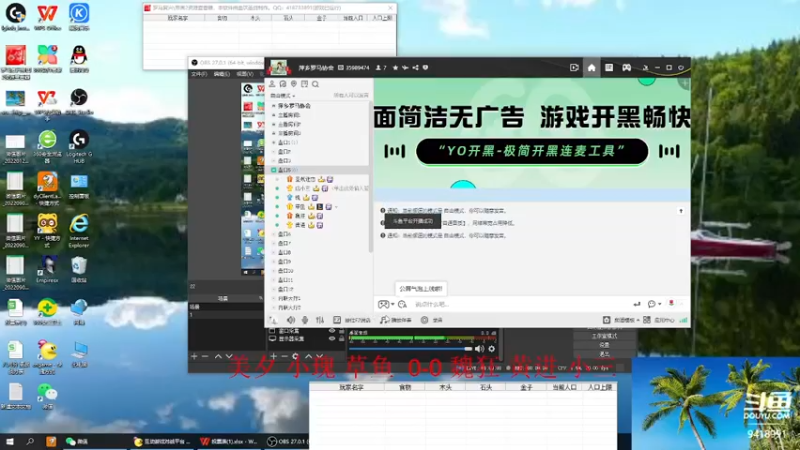The image size is (800, 450).
Task: Open OBS source properties gear icon
Action: tap(295, 356)
